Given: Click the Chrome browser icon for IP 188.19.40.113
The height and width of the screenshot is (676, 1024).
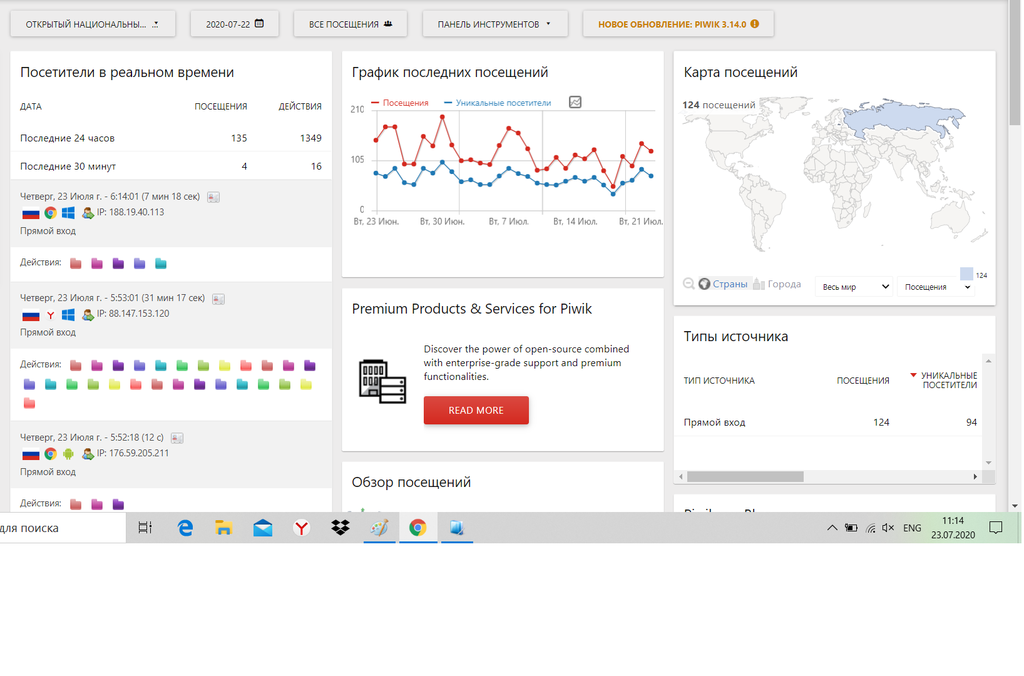Looking at the screenshot, I should coord(50,213).
